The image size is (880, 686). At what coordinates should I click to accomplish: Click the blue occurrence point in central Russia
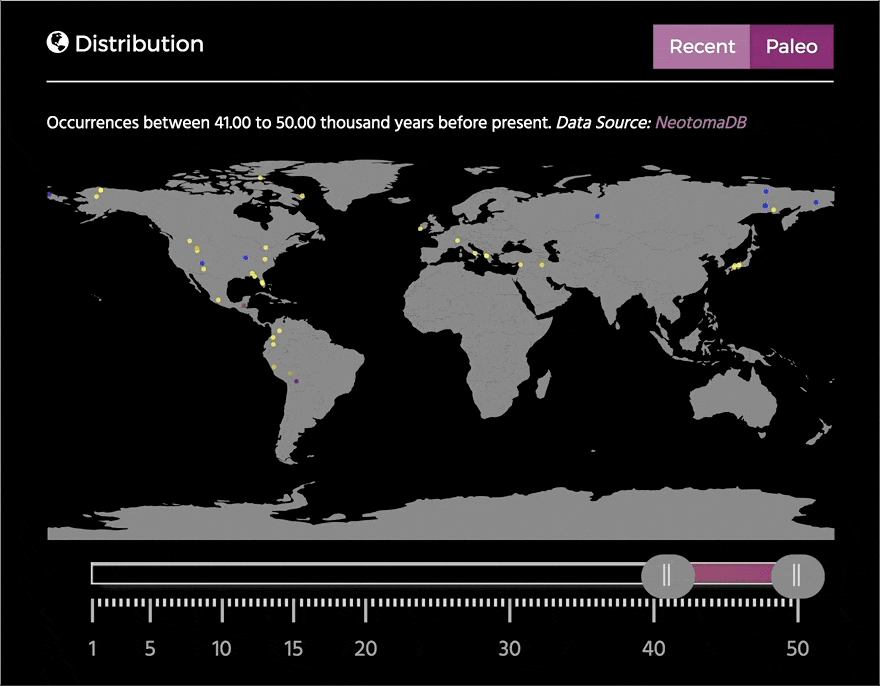(597, 216)
